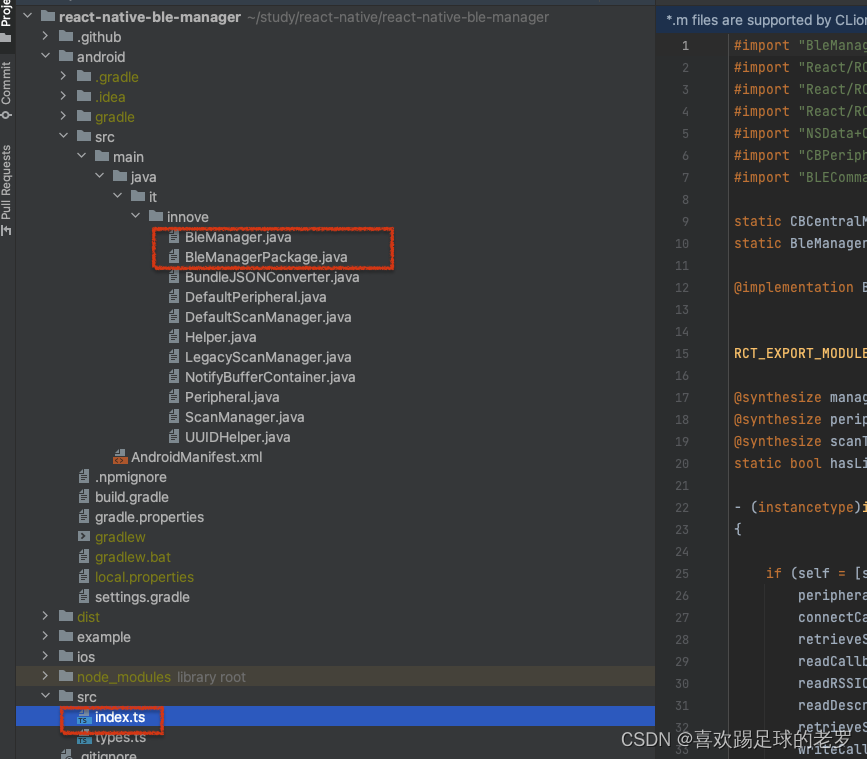Viewport: 867px width, 759px height.
Task: Collapse the innove package folder
Action: (x=135, y=216)
